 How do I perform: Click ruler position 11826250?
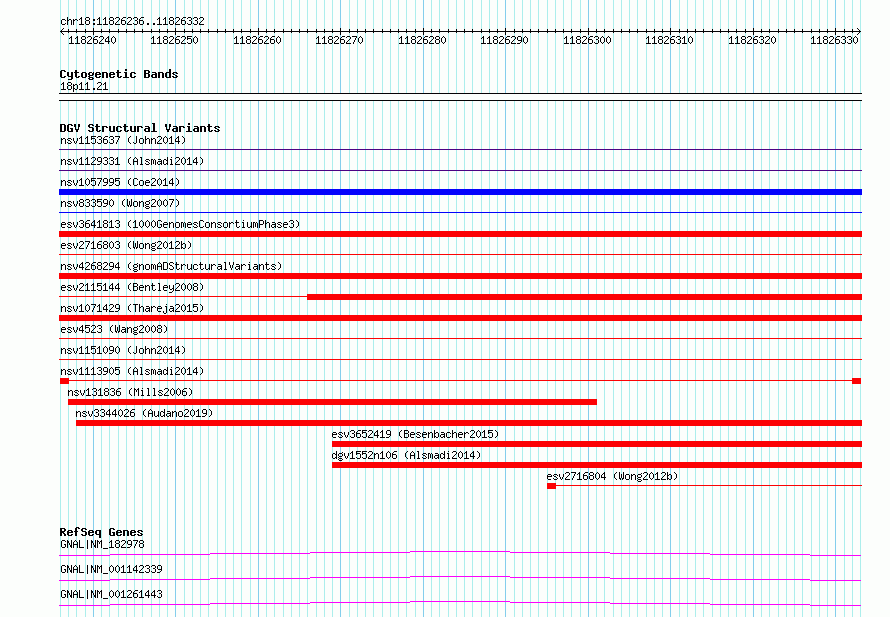174,40
